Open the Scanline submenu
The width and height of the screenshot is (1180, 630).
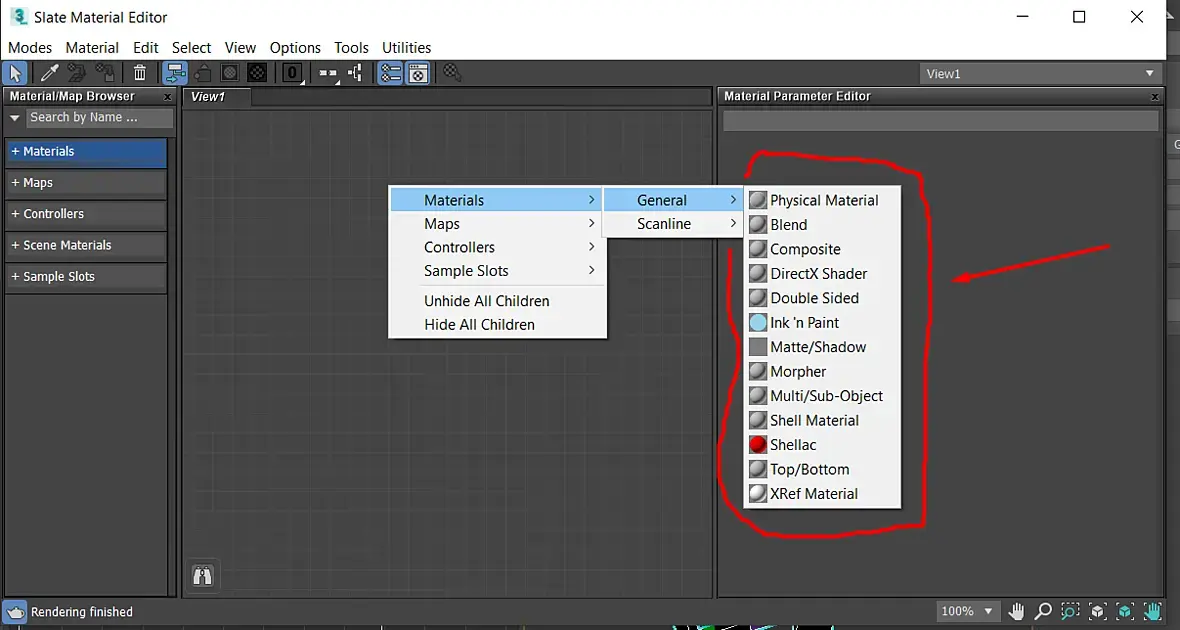(674, 224)
